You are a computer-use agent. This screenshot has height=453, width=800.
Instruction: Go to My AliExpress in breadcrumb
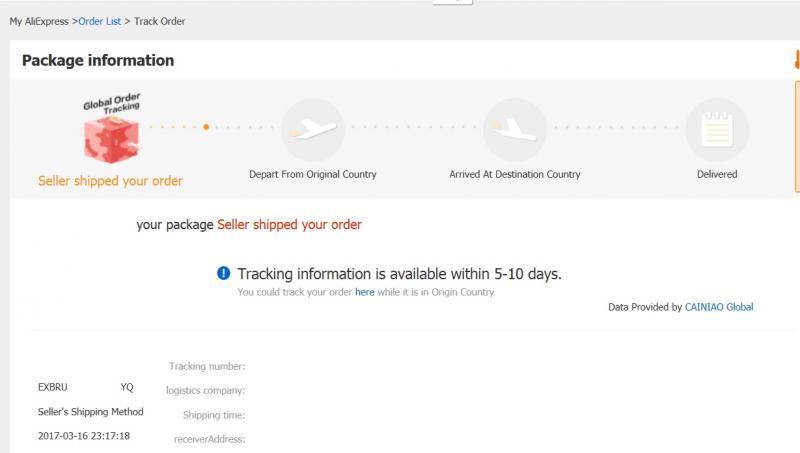pos(40,21)
